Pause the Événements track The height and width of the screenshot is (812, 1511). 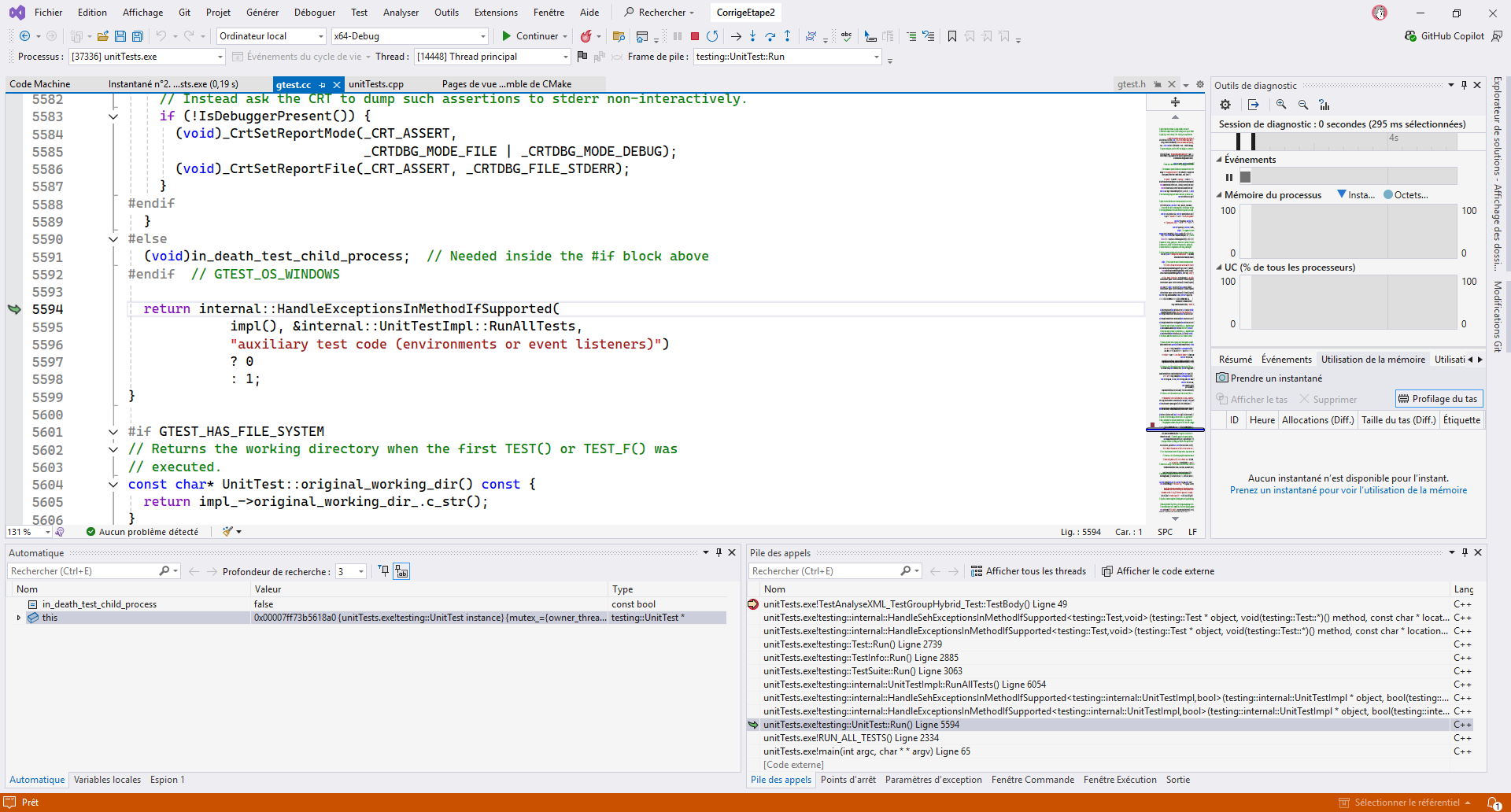pyautogui.click(x=1229, y=177)
